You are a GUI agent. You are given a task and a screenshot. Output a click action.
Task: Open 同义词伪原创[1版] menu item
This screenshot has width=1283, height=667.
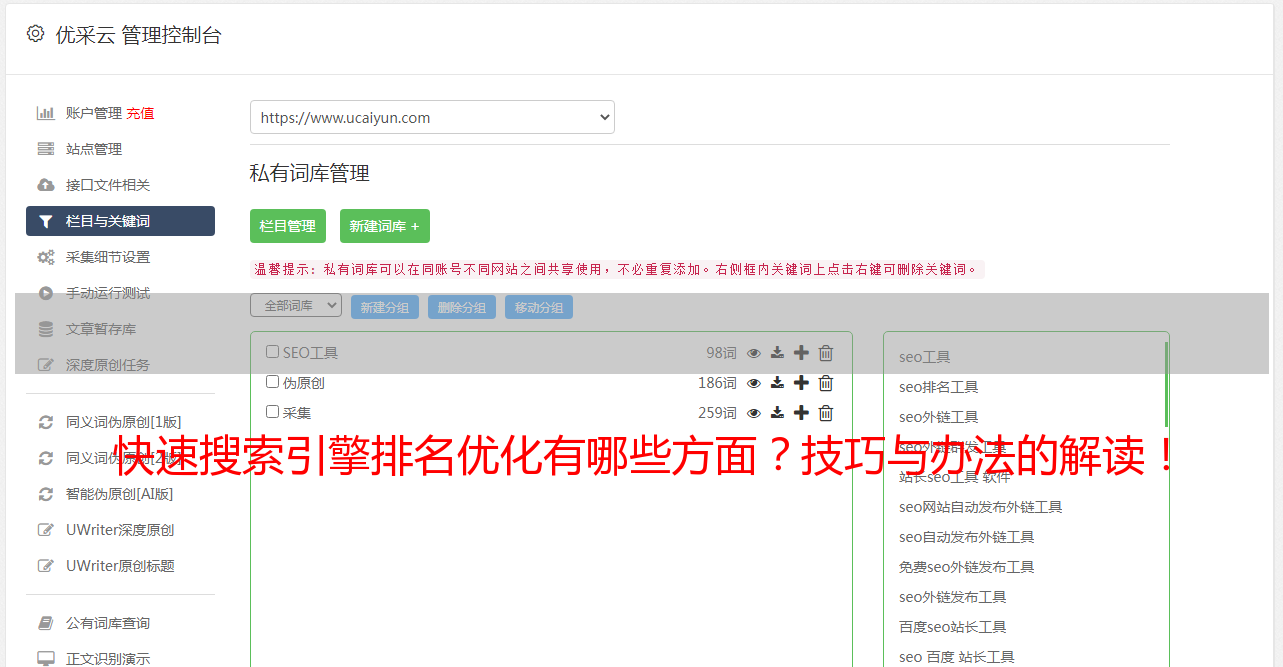[124, 422]
